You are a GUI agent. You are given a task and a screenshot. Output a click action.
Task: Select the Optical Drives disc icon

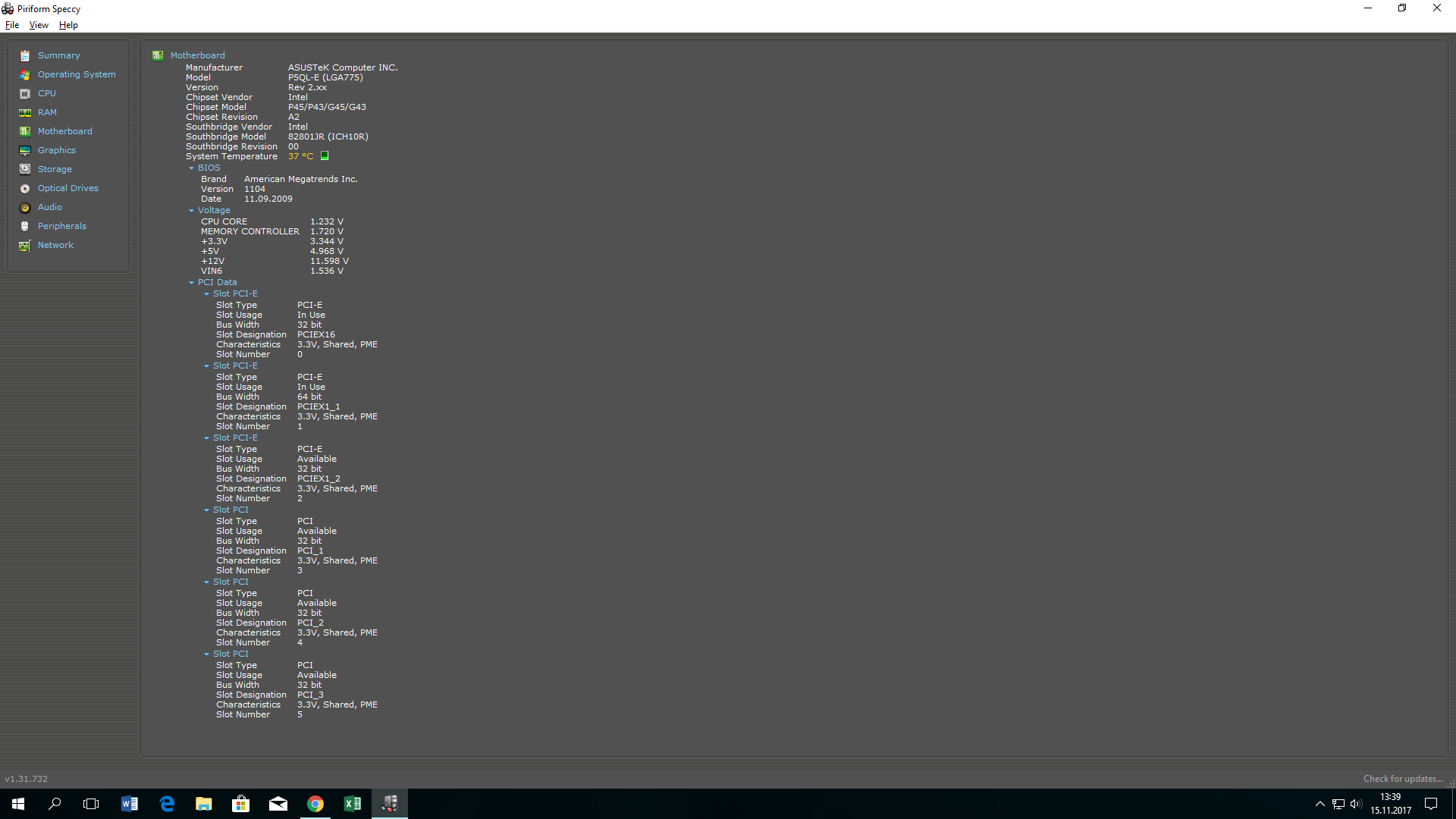pos(25,188)
